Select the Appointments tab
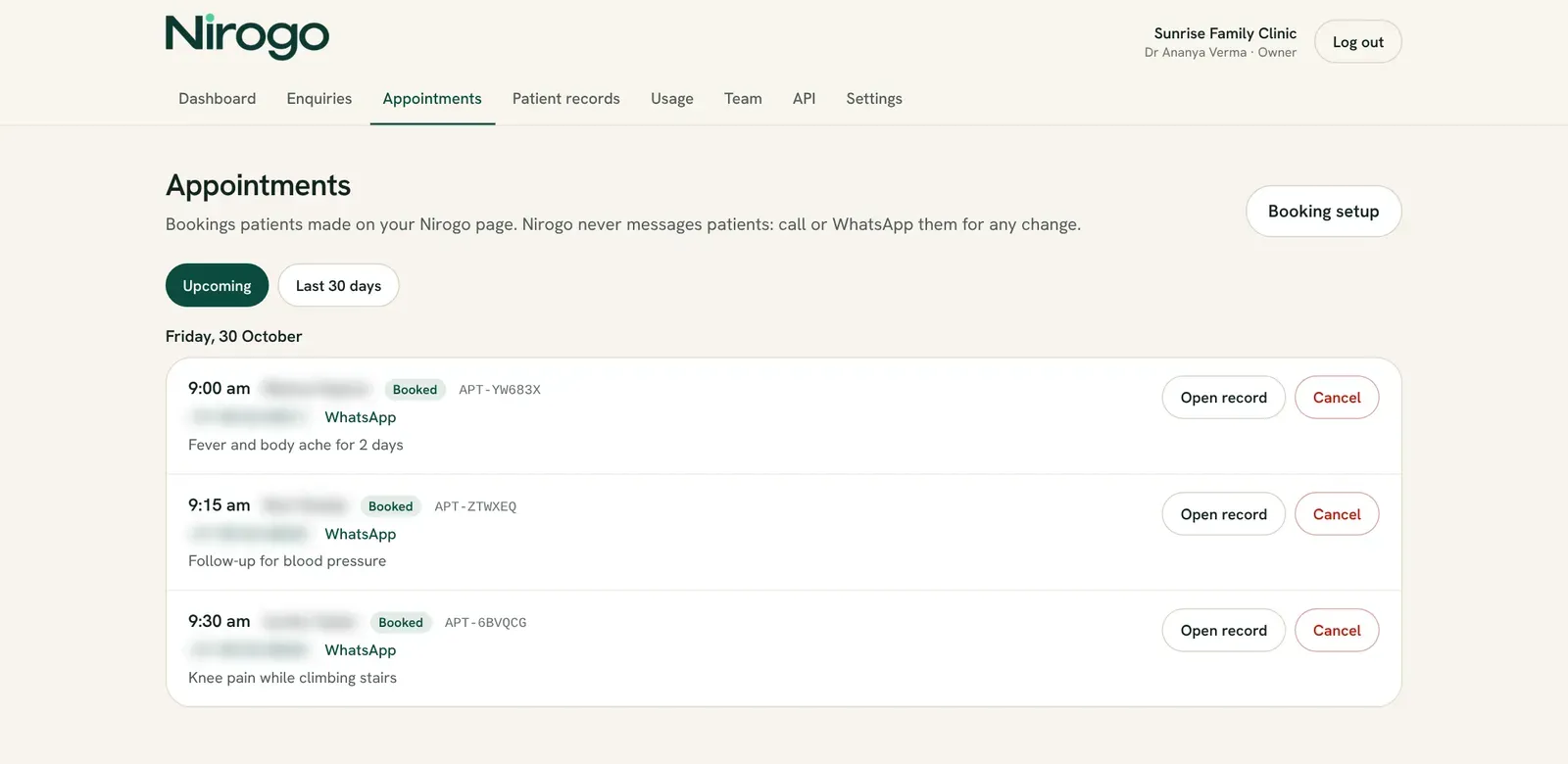Image resolution: width=1568 pixels, height=764 pixels. point(432,99)
